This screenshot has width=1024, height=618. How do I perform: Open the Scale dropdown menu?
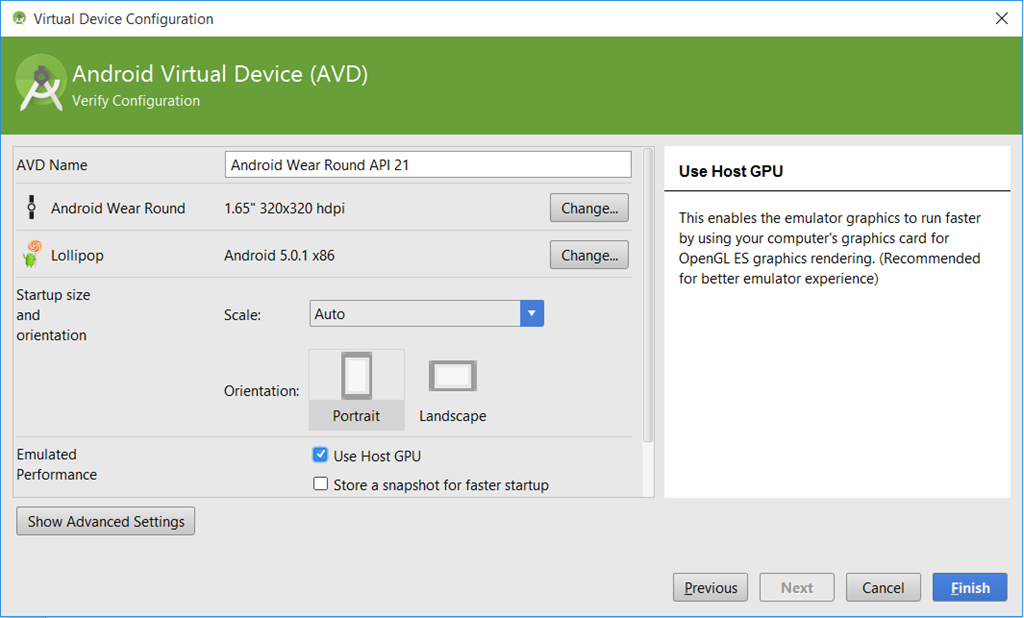point(532,314)
